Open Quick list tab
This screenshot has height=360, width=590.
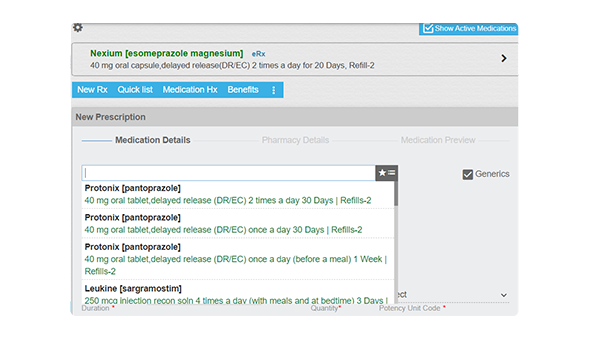135,90
